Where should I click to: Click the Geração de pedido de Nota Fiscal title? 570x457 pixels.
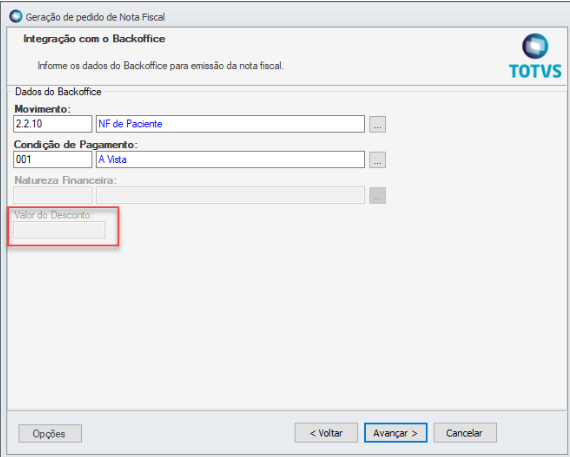(x=95, y=17)
